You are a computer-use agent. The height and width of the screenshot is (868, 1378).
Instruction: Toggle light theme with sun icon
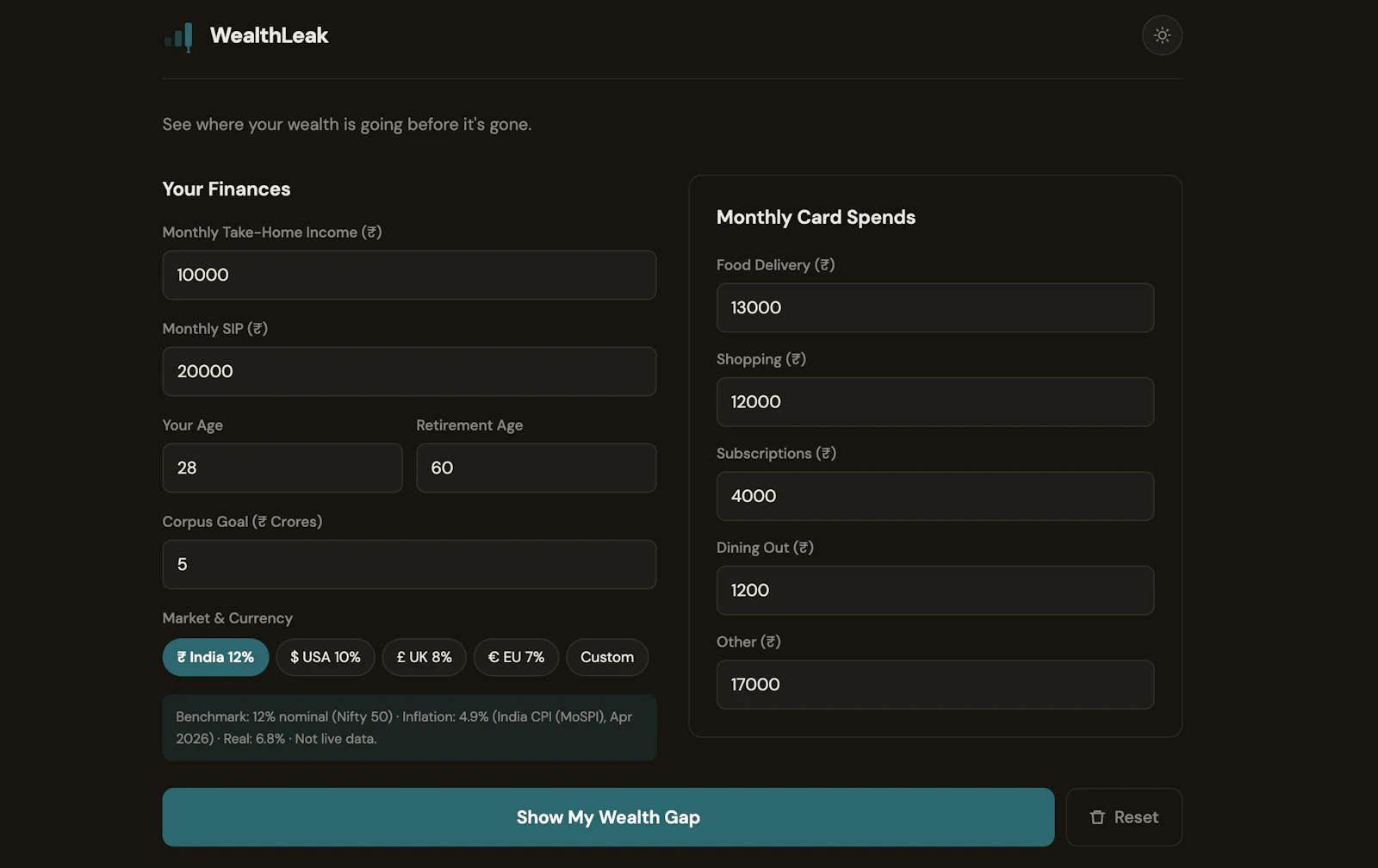coord(1162,35)
